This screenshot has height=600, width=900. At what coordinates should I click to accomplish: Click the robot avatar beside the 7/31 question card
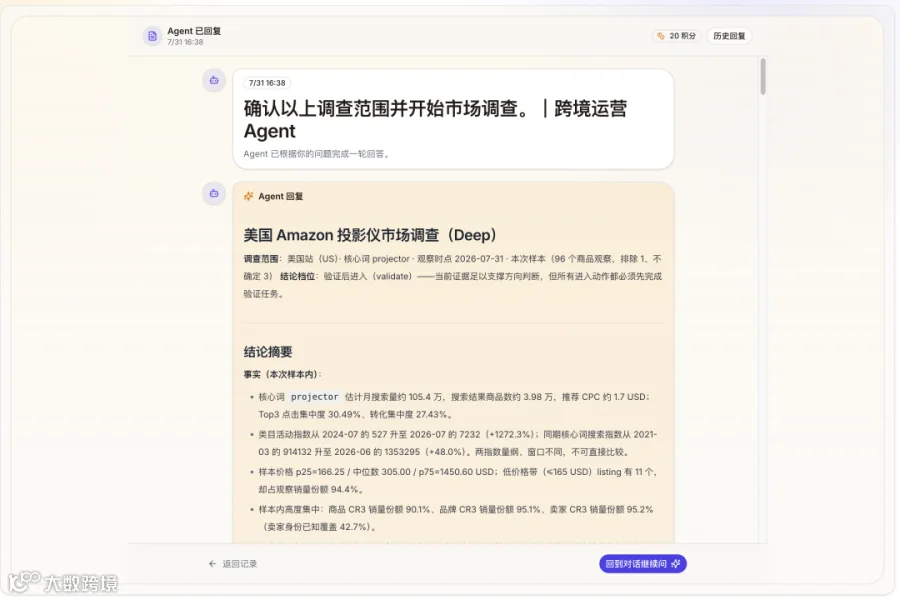214,80
